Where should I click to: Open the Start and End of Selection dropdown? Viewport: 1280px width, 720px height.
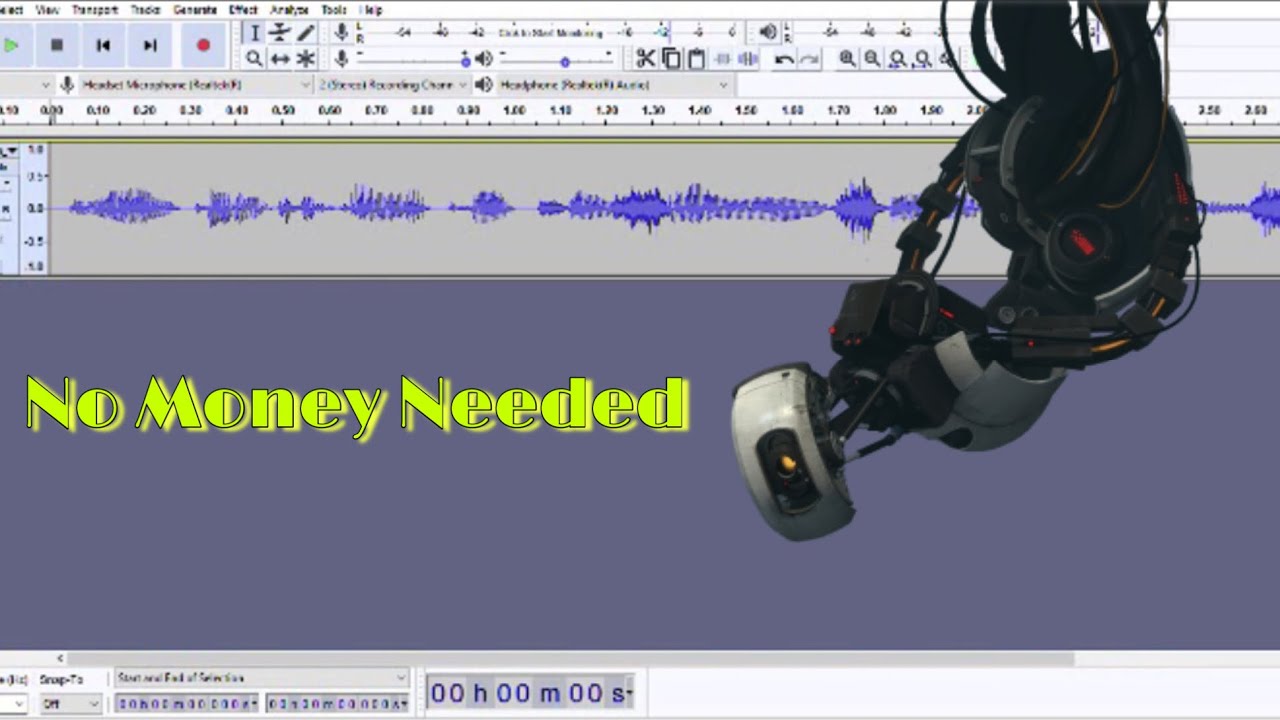(262, 678)
